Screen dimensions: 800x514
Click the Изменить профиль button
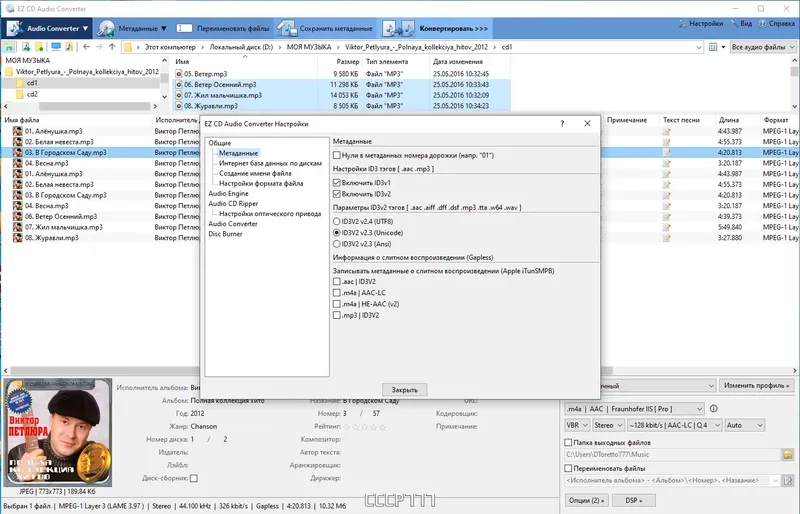(757, 385)
